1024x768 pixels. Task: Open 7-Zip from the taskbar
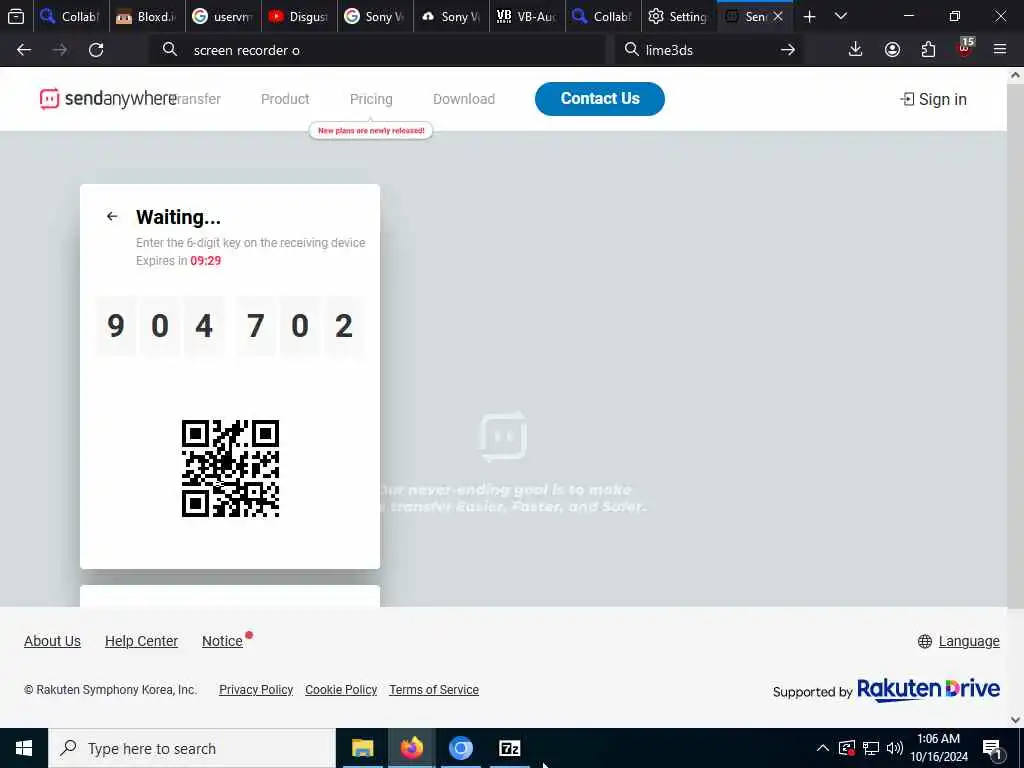point(509,748)
